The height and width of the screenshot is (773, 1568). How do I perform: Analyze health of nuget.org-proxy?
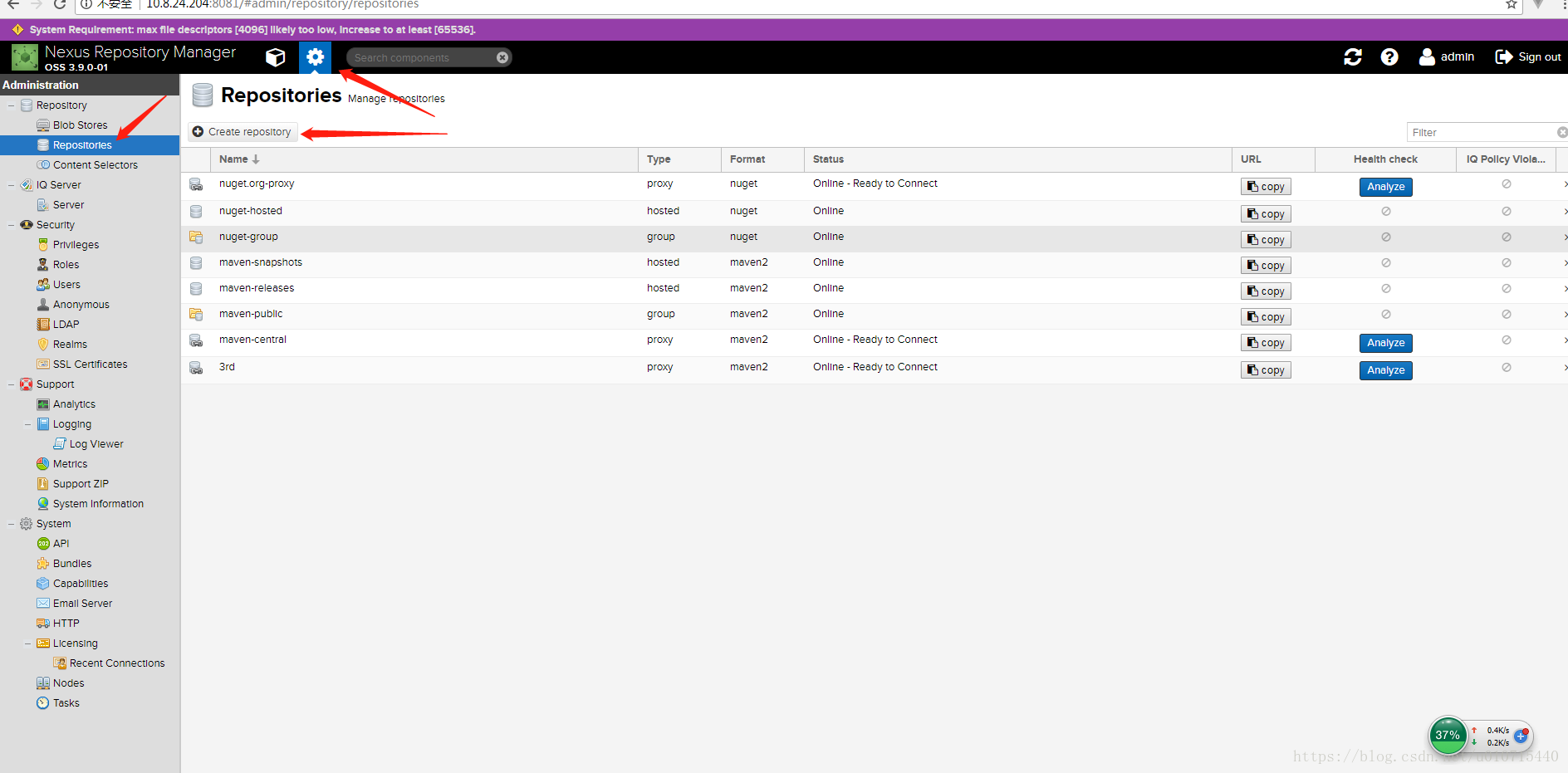coord(1385,187)
